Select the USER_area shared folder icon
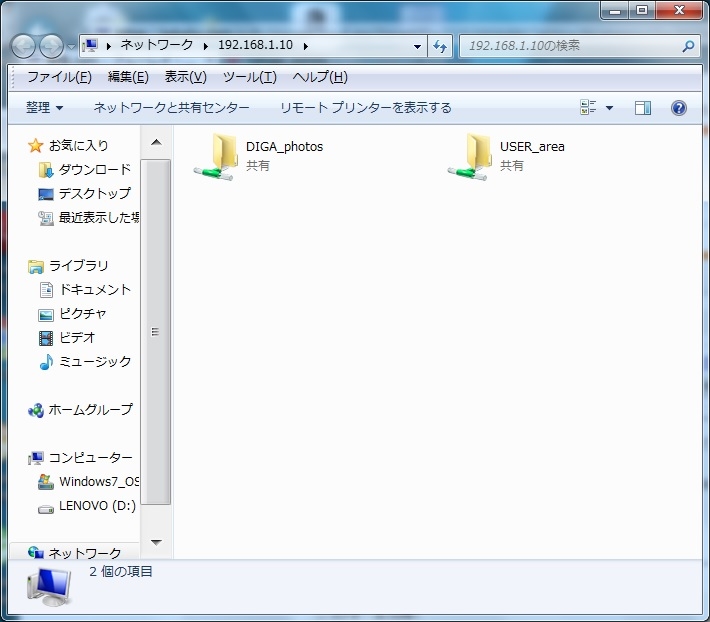Image resolution: width=710 pixels, height=622 pixels. point(470,156)
